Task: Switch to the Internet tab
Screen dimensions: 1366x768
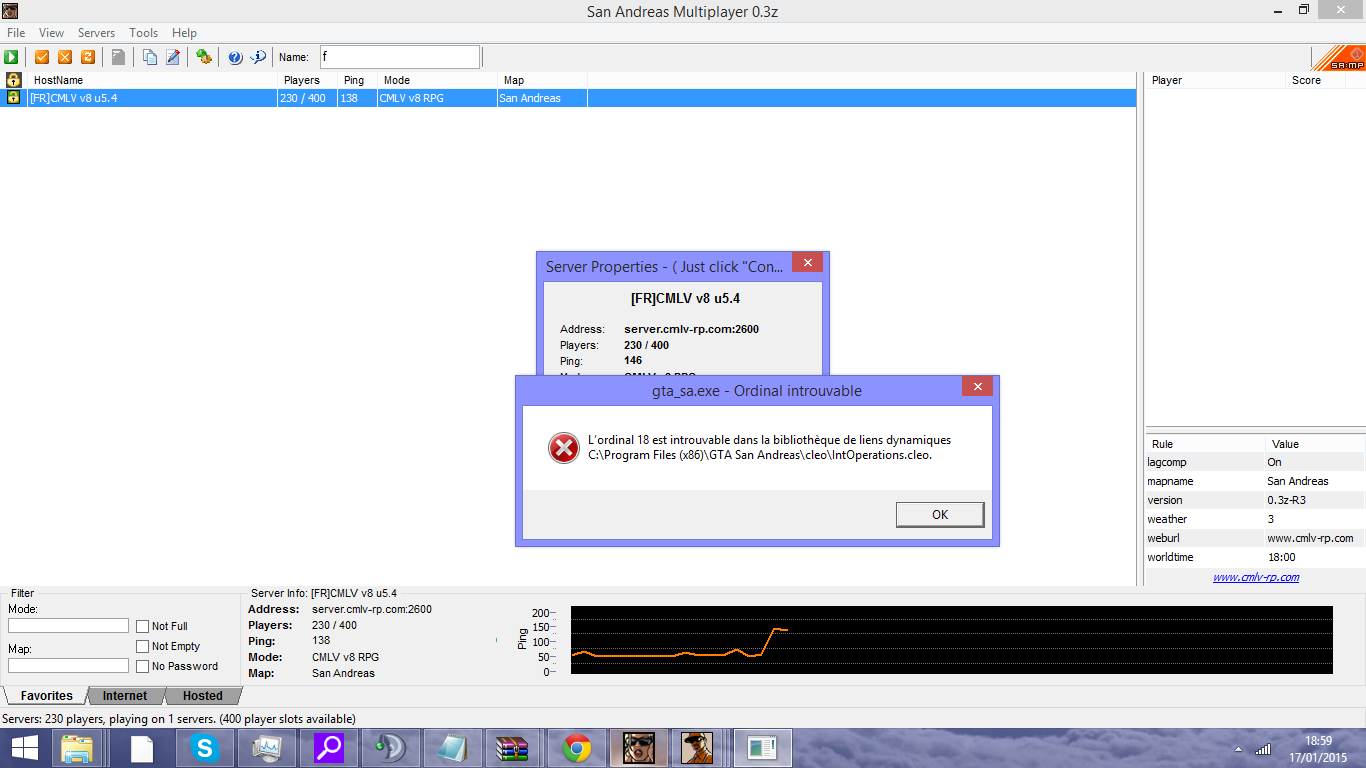Action: pos(125,696)
